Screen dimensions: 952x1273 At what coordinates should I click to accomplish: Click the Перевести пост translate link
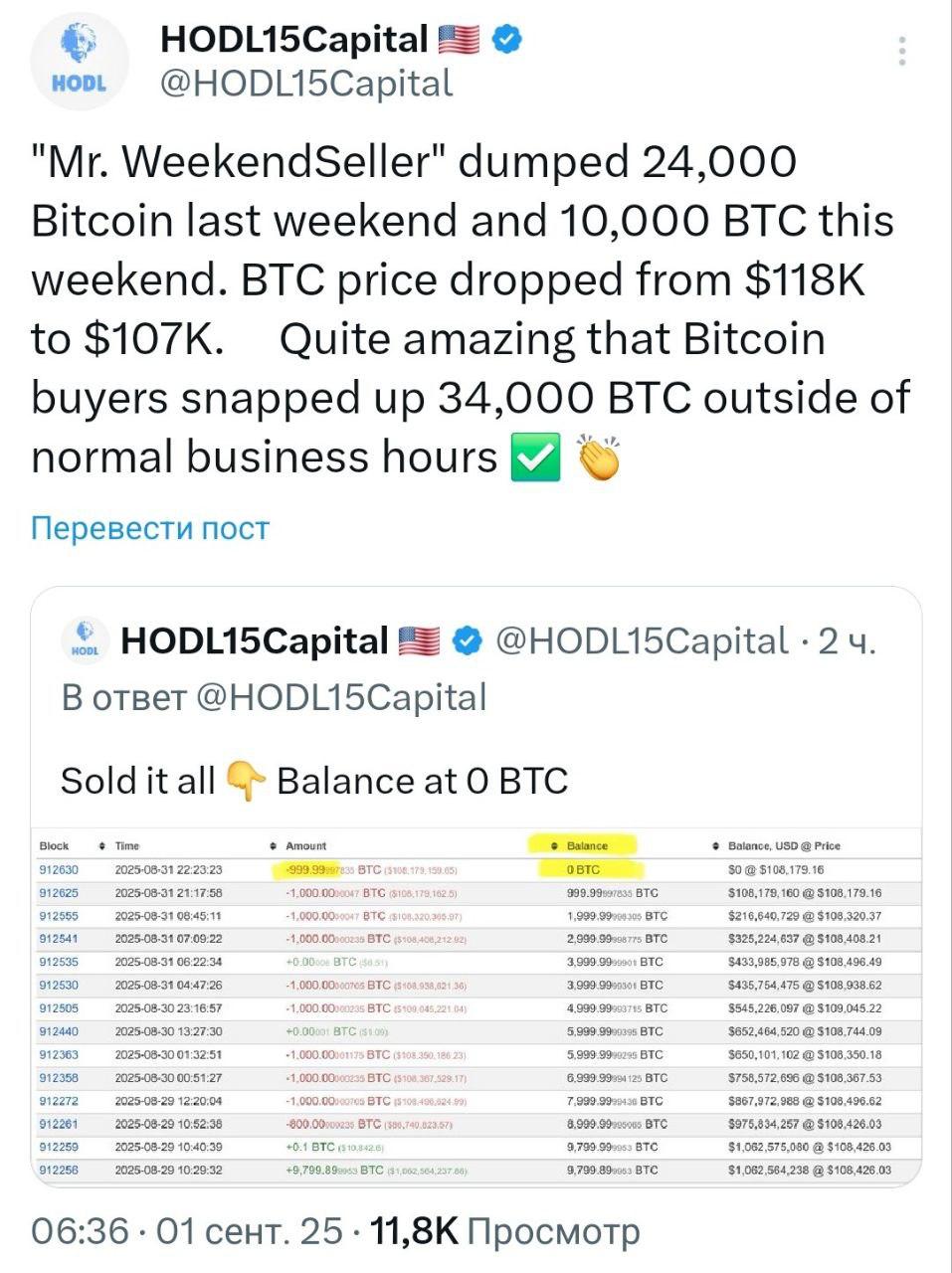(150, 528)
